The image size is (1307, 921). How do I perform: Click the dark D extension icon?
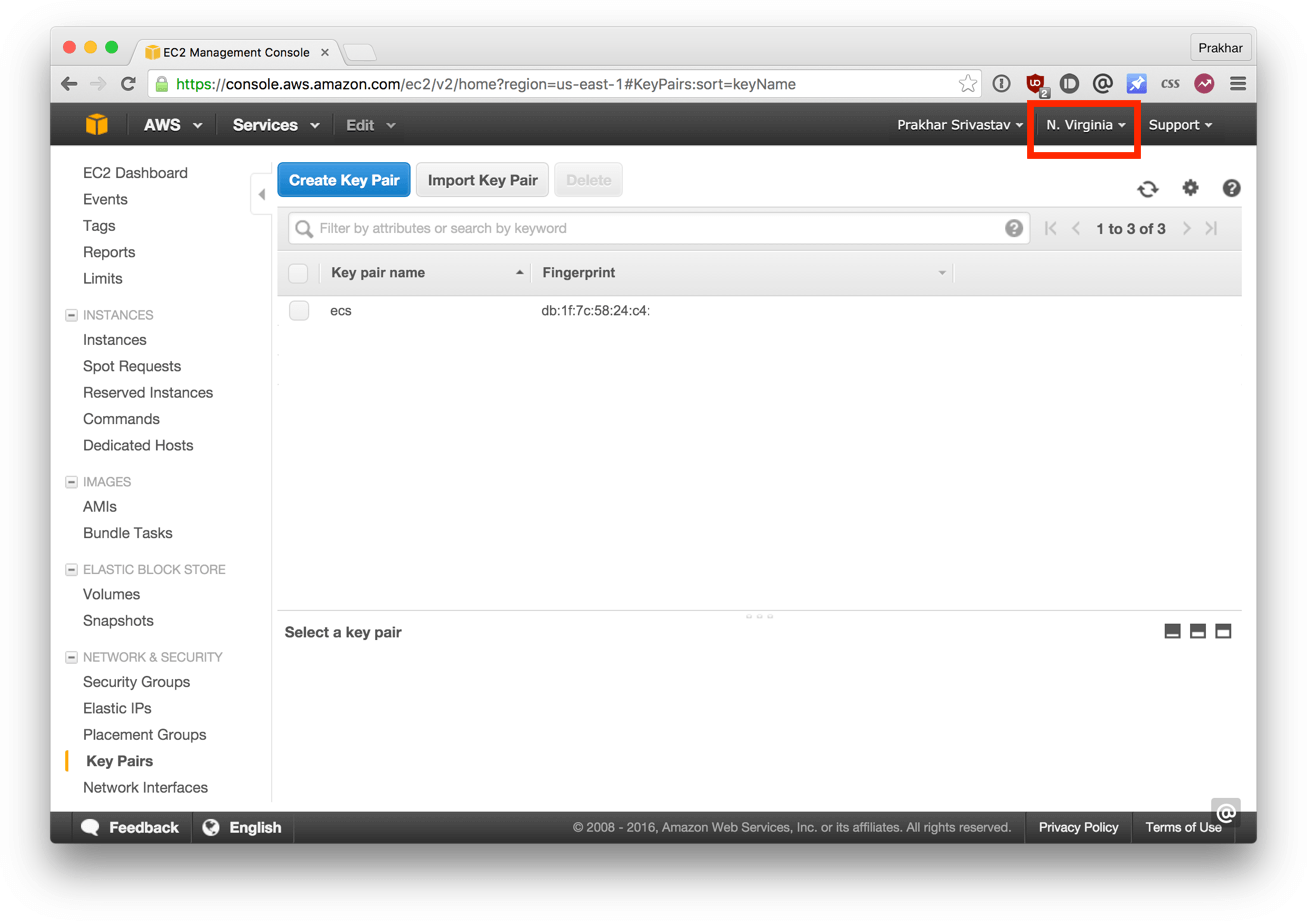(1069, 84)
